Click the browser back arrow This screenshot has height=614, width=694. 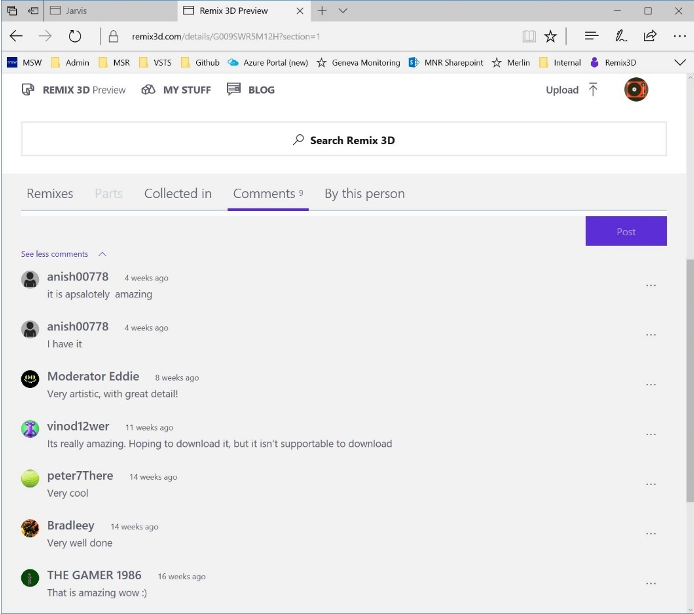16,36
